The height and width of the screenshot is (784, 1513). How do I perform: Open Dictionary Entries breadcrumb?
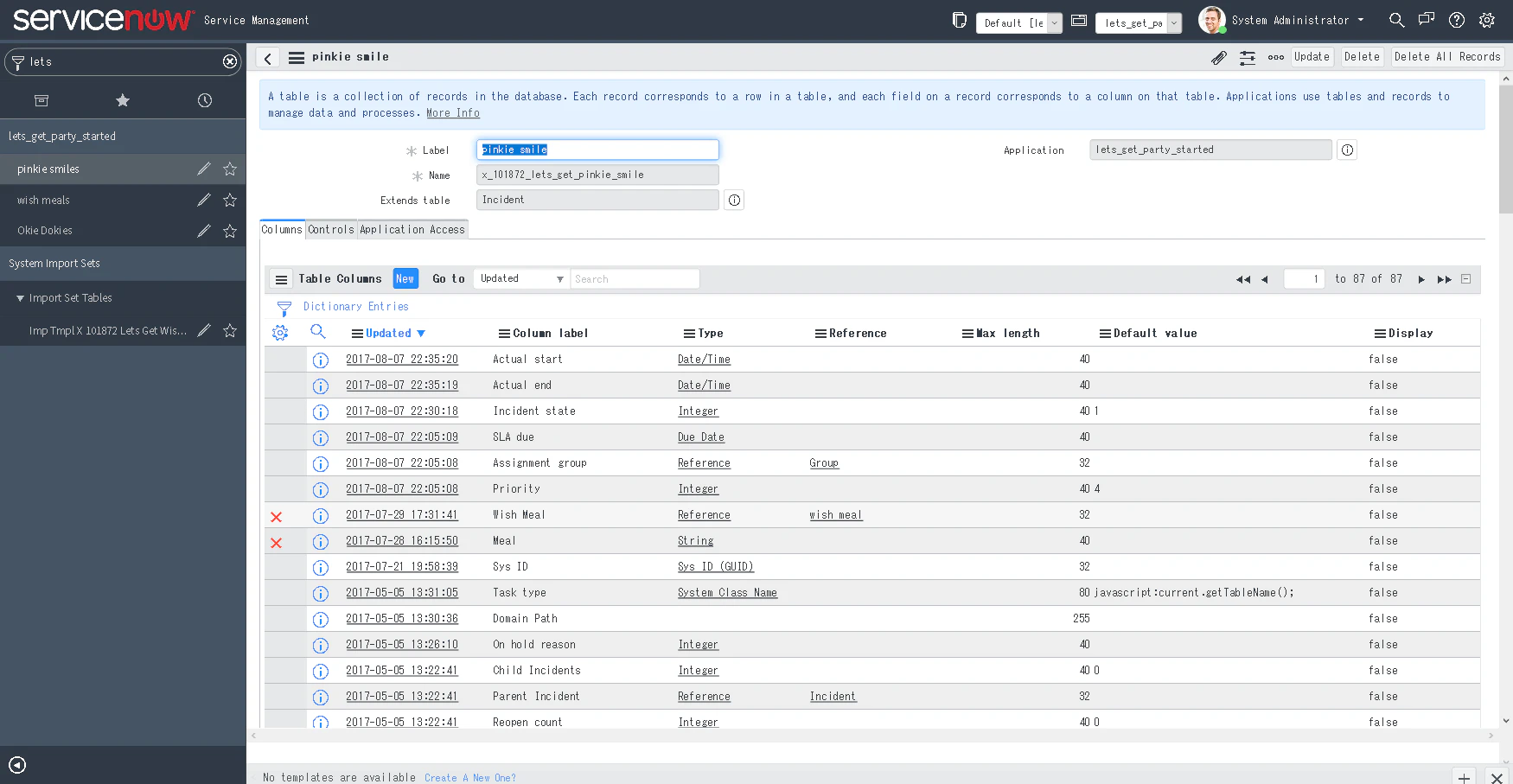tap(356, 307)
